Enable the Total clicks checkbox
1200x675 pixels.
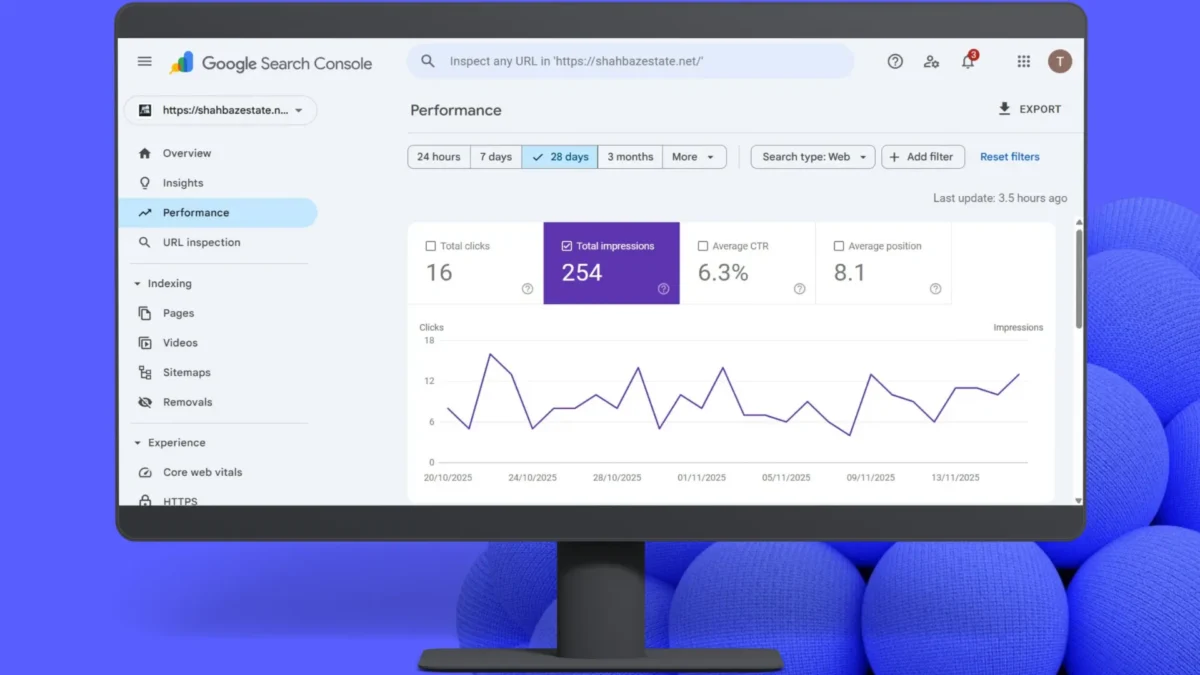[x=431, y=246]
